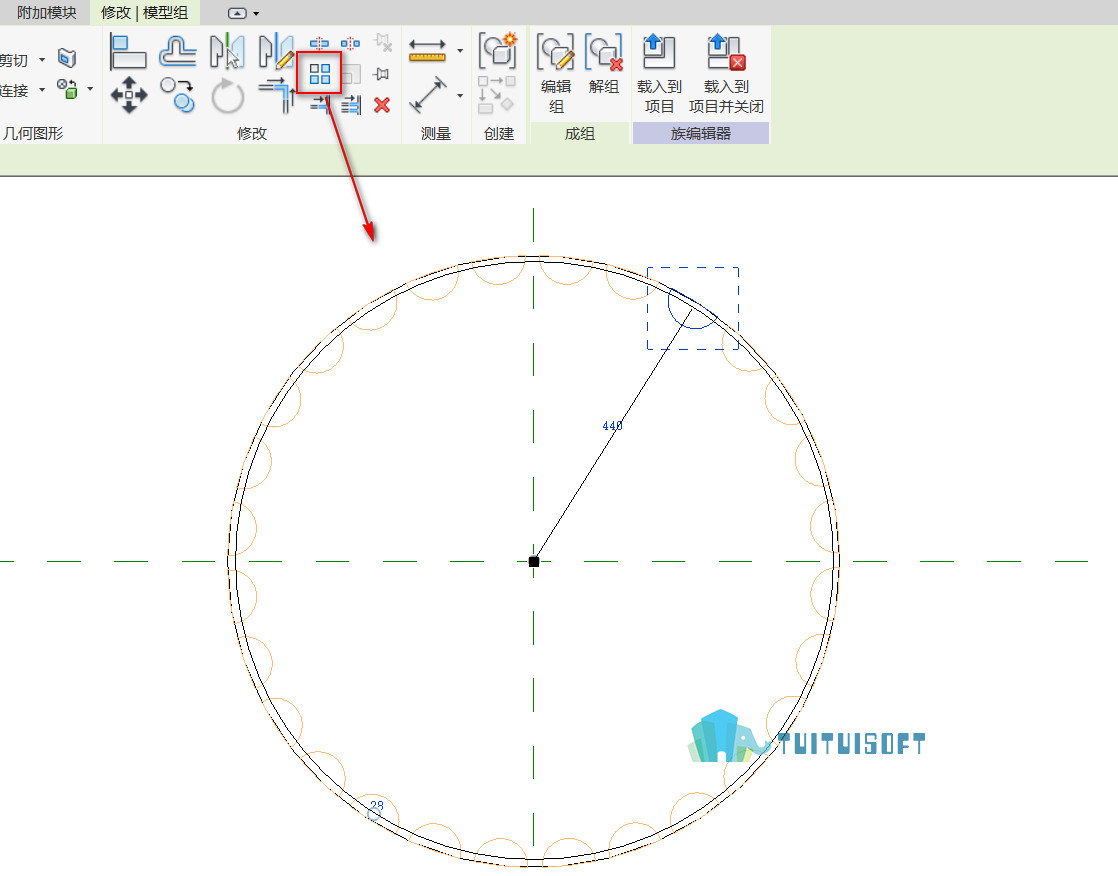This screenshot has height=876, width=1118.
Task: Activate the Offset tool
Action: tap(178, 52)
